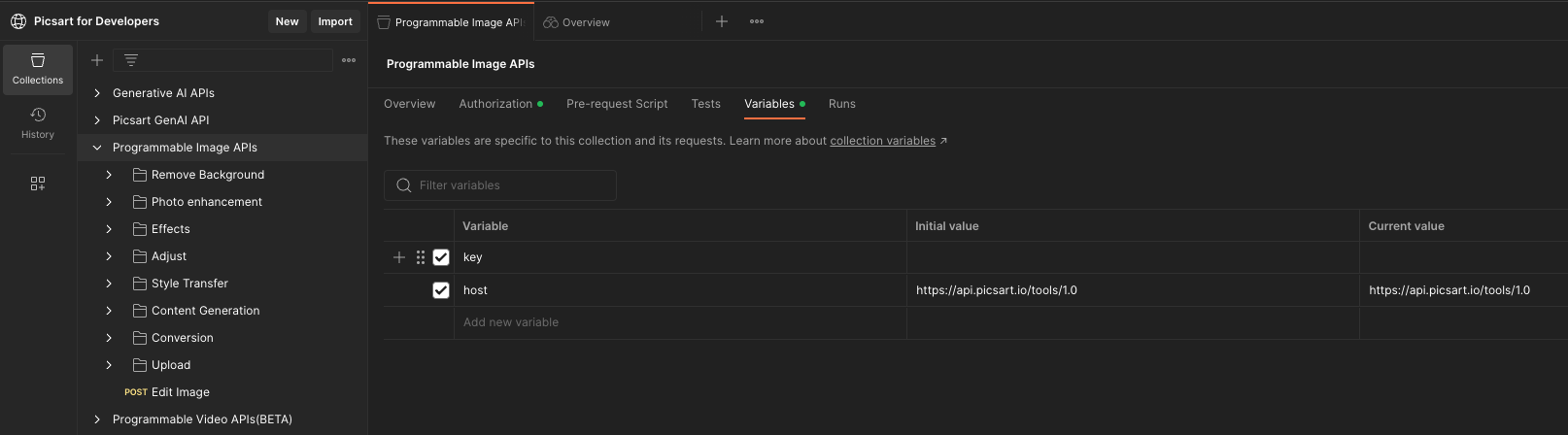
Task: Expand the Picsart GenAI API collection
Action: tap(97, 120)
